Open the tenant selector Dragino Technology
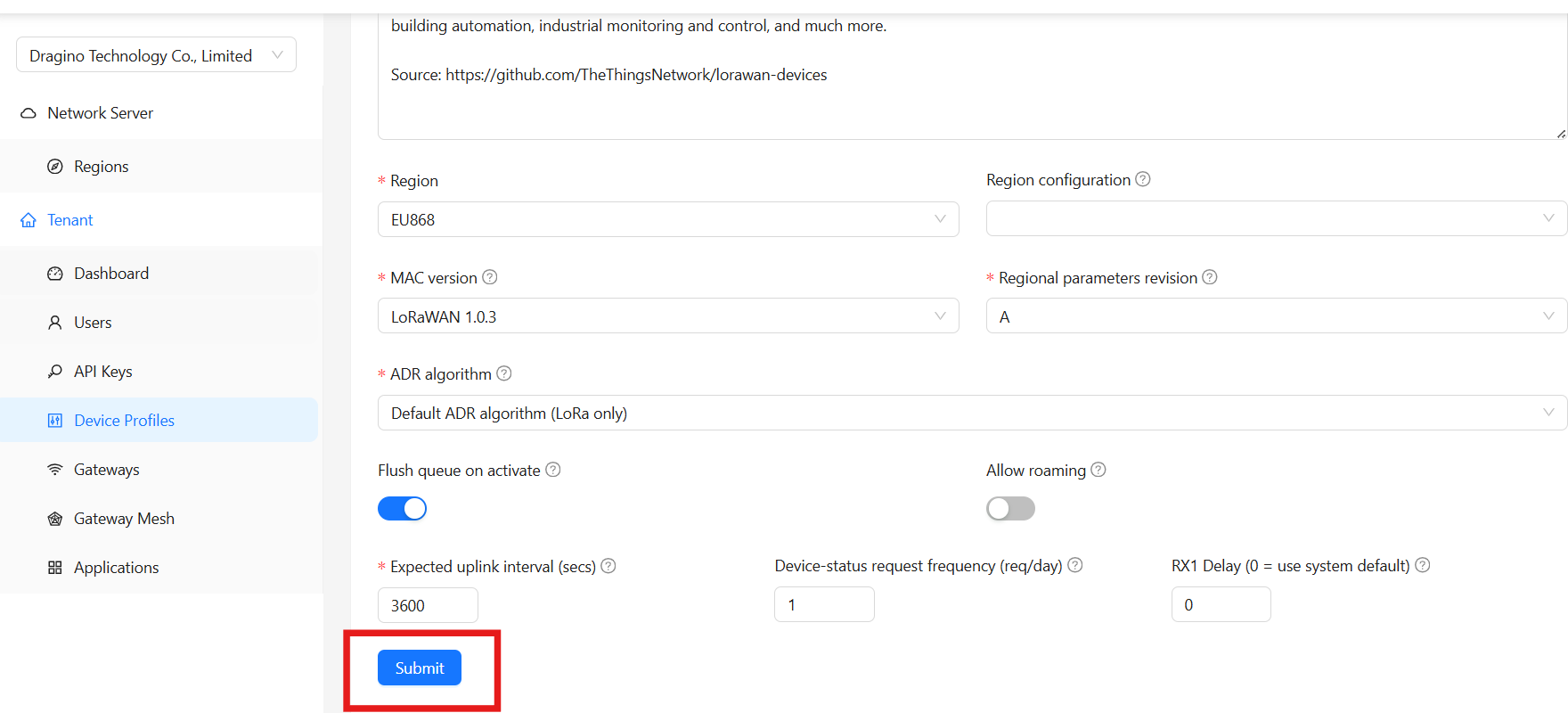 (156, 55)
